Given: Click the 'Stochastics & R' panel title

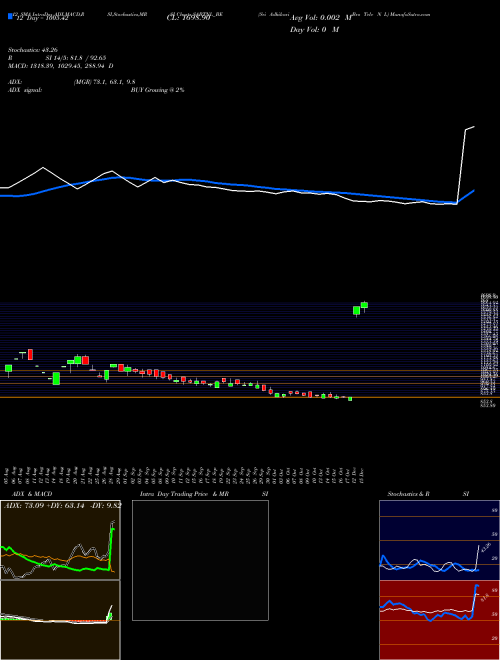Looking at the screenshot, I should [x=408, y=494].
